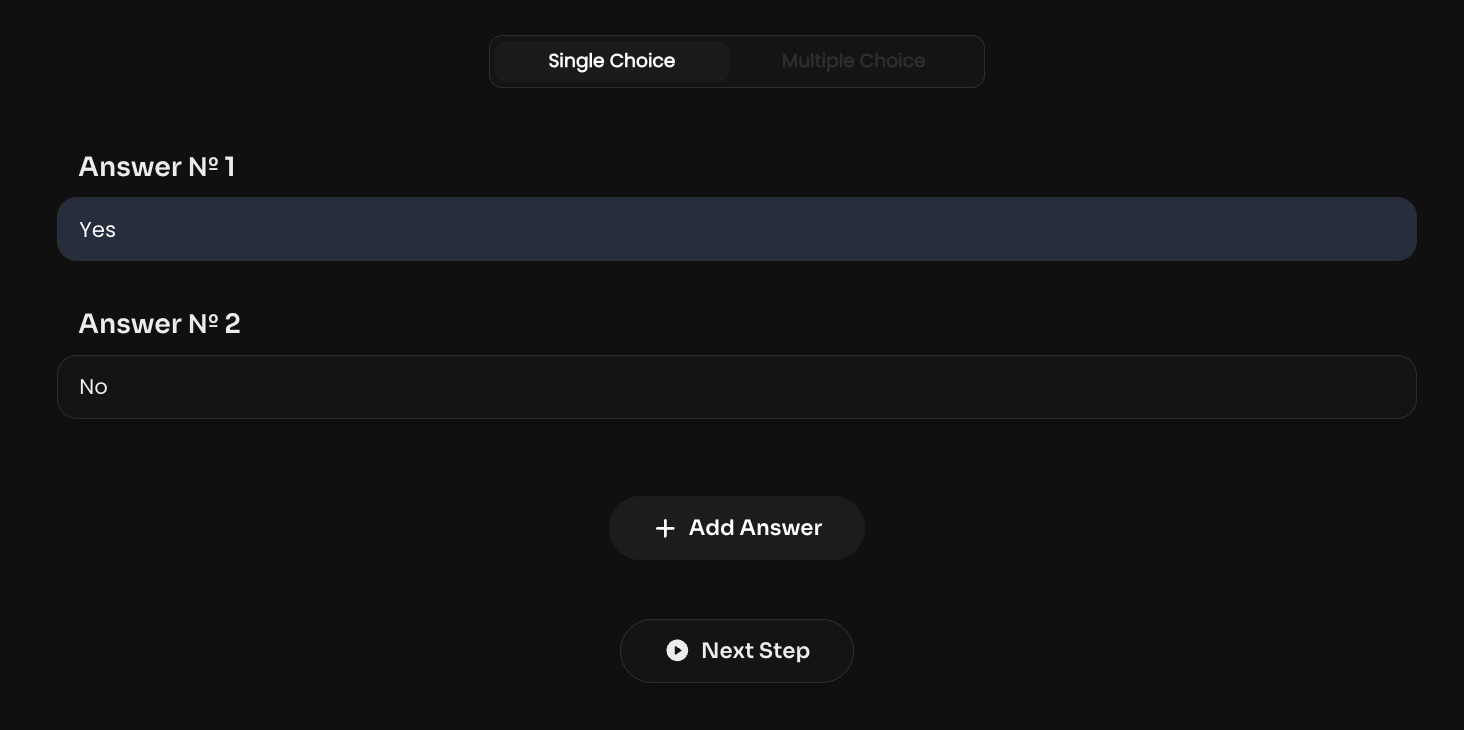Select the No answer row
The image size is (1464, 730).
pos(737,387)
